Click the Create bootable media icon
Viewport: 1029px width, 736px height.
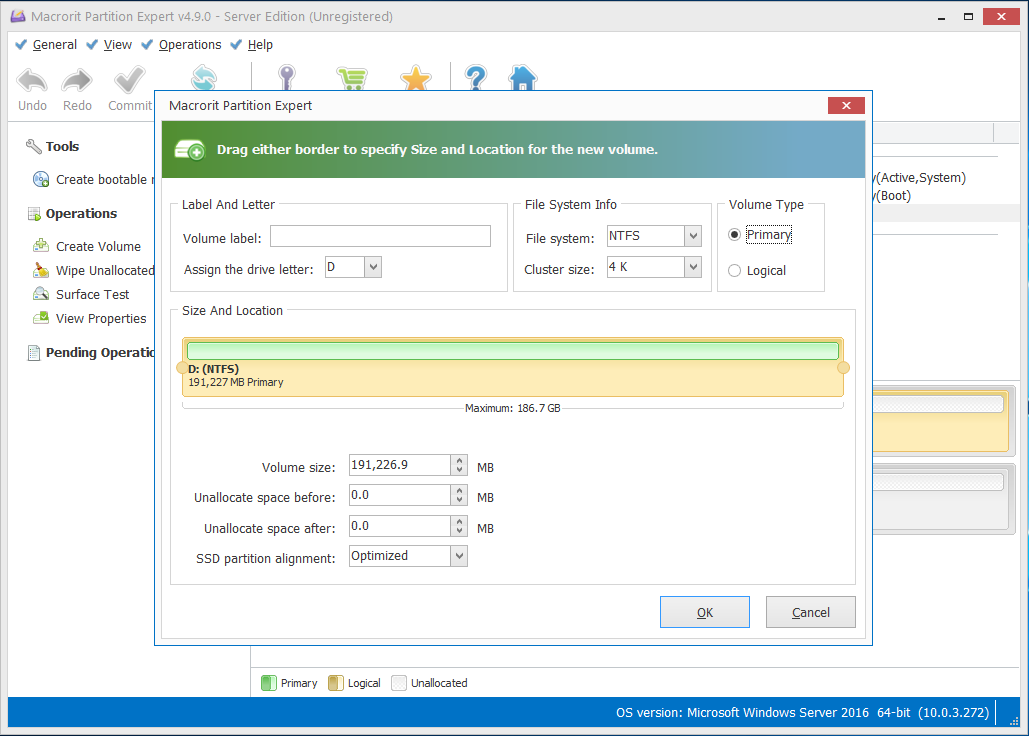41,179
